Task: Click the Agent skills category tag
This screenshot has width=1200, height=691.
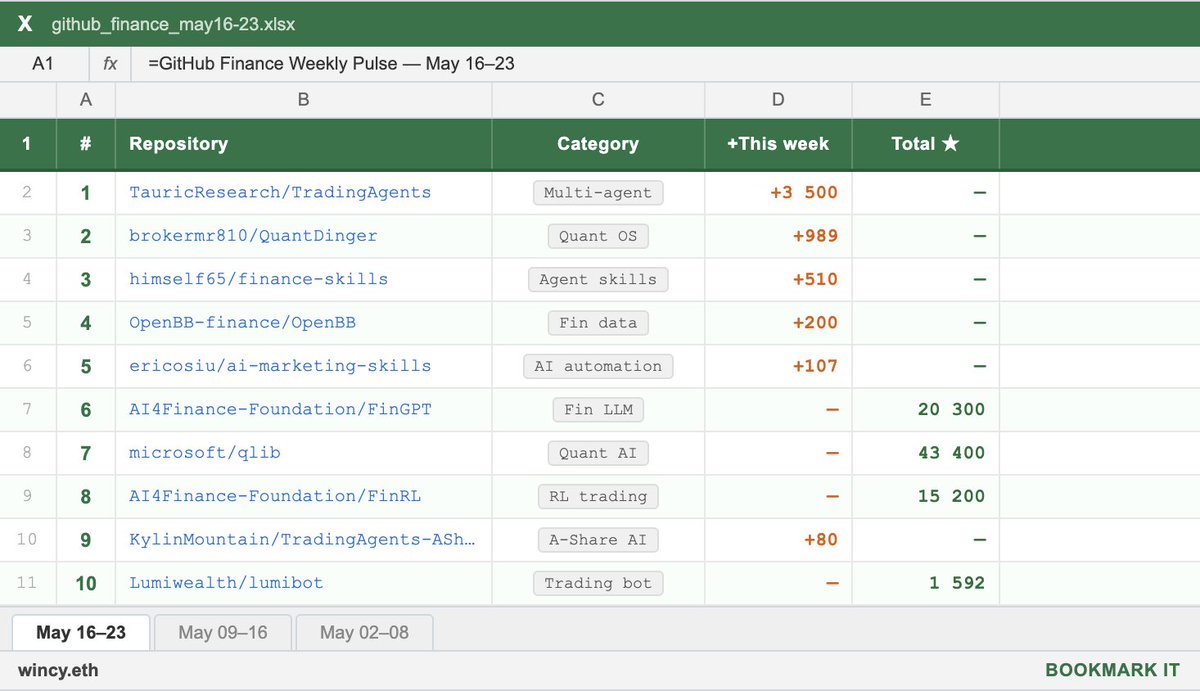Action: [598, 279]
